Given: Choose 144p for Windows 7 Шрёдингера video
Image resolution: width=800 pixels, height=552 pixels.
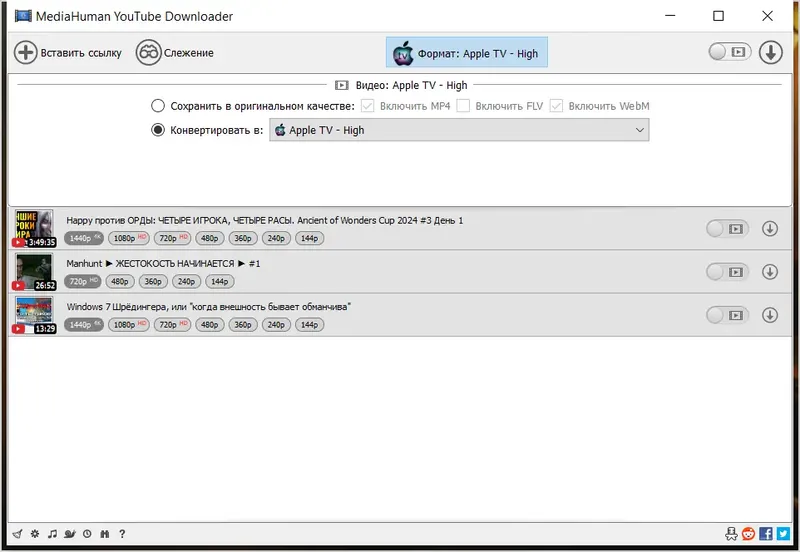Looking at the screenshot, I should tap(309, 325).
